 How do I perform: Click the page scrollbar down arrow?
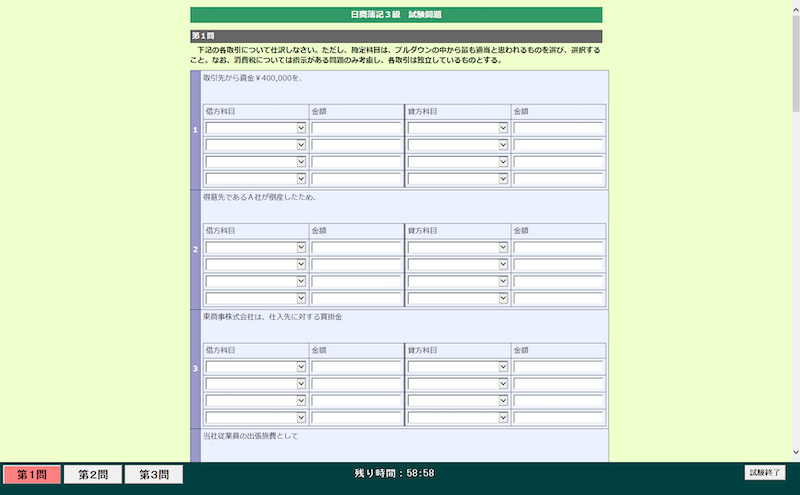(x=795, y=452)
